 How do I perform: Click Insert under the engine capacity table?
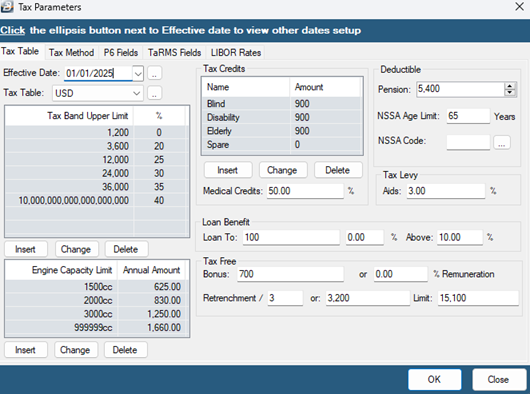25,350
